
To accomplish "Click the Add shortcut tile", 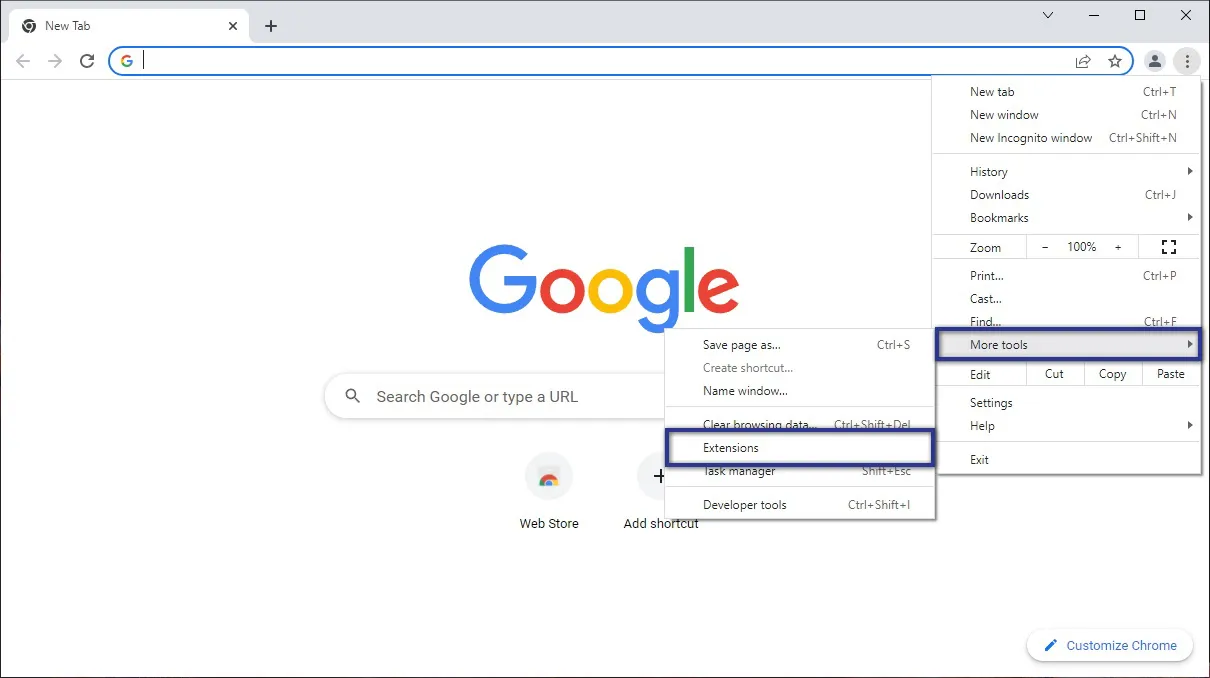I will click(661, 477).
